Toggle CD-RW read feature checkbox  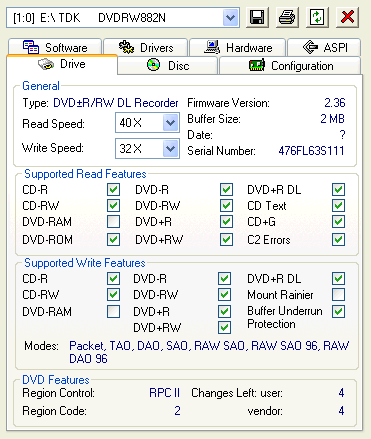113,205
